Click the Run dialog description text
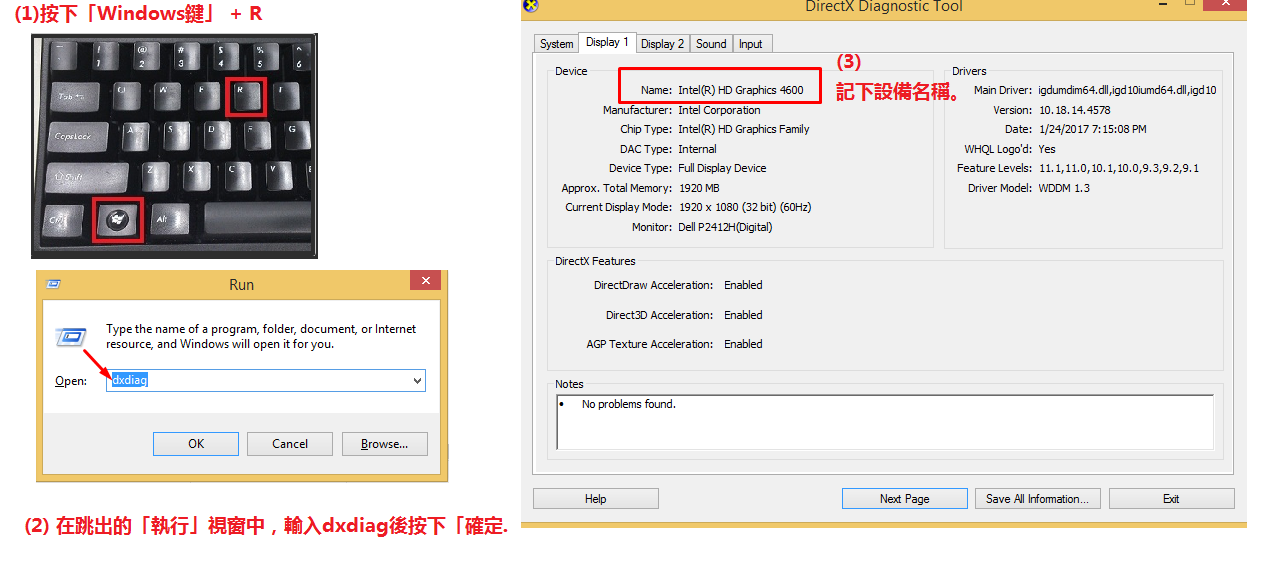Image resolution: width=1285 pixels, height=569 pixels. pyautogui.click(x=261, y=336)
